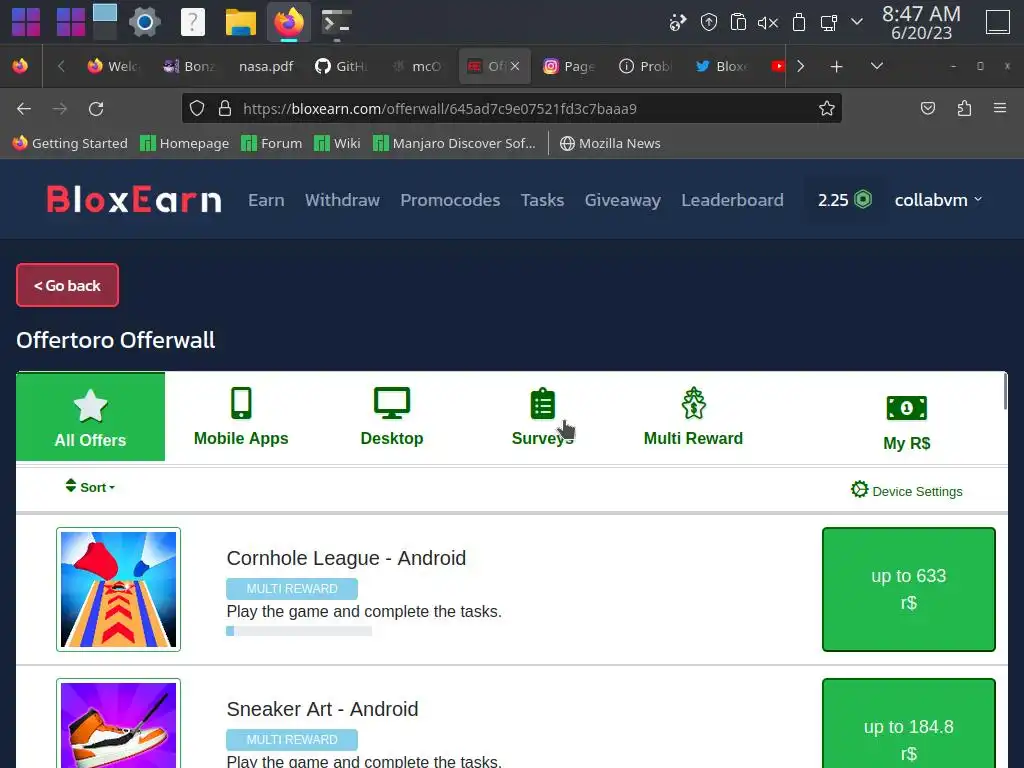The height and width of the screenshot is (768, 1024).
Task: Go to the Withdraw page
Action: tap(342, 200)
